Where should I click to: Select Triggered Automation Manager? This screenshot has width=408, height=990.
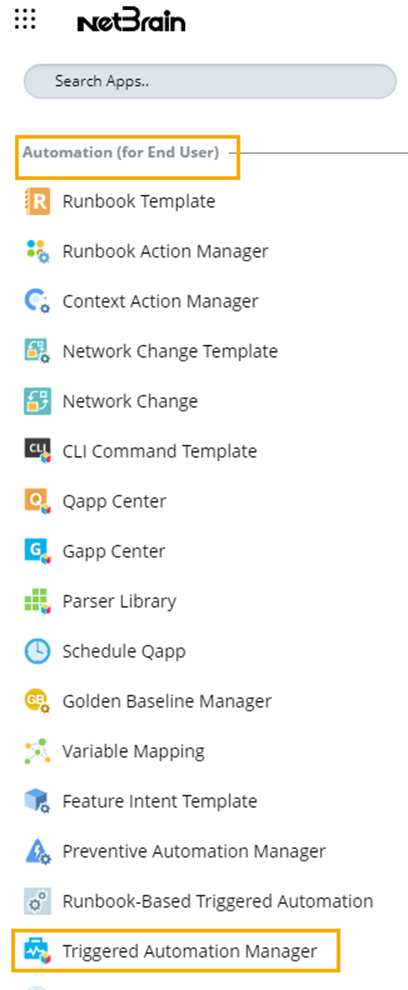[176, 950]
